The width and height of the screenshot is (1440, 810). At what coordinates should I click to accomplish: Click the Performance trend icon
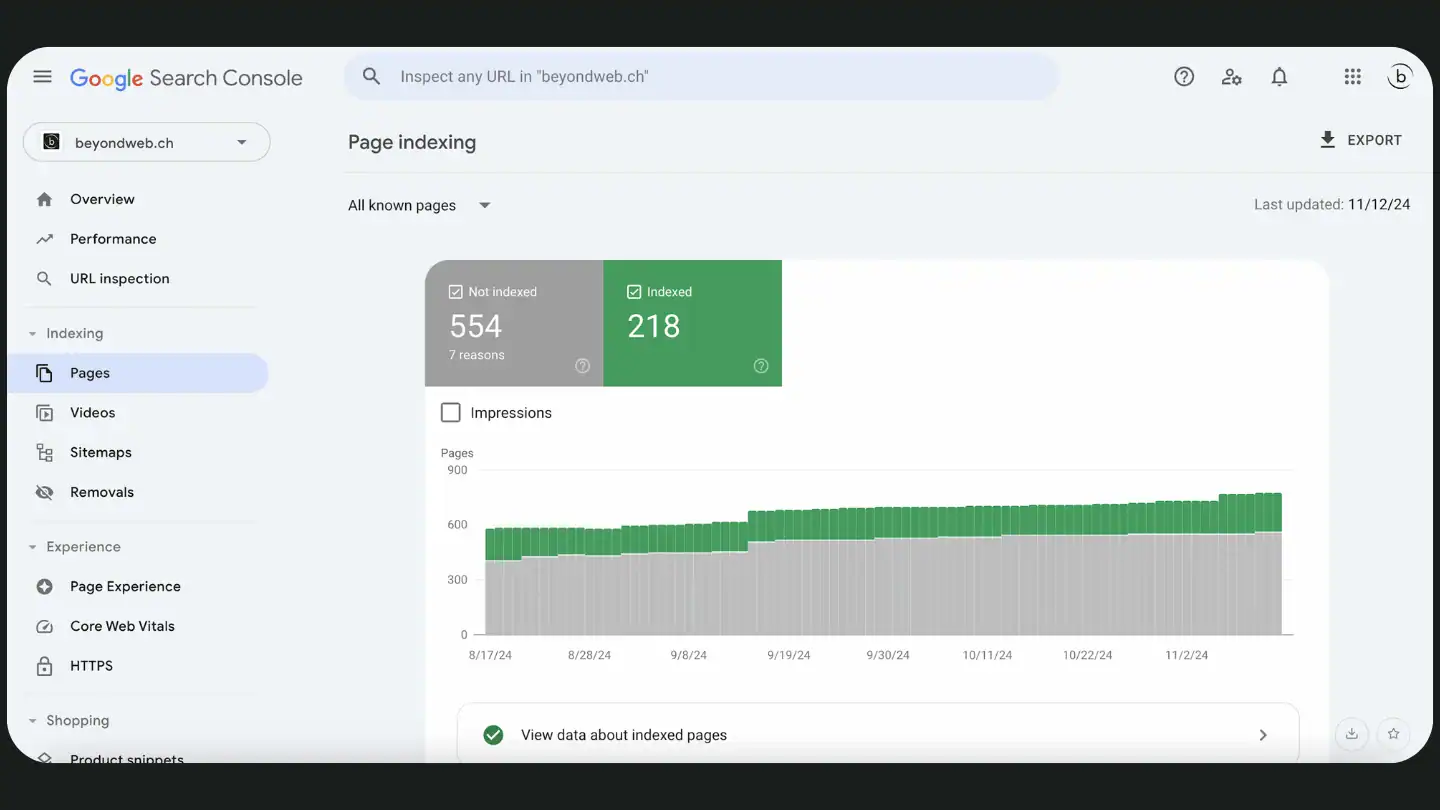[44, 239]
